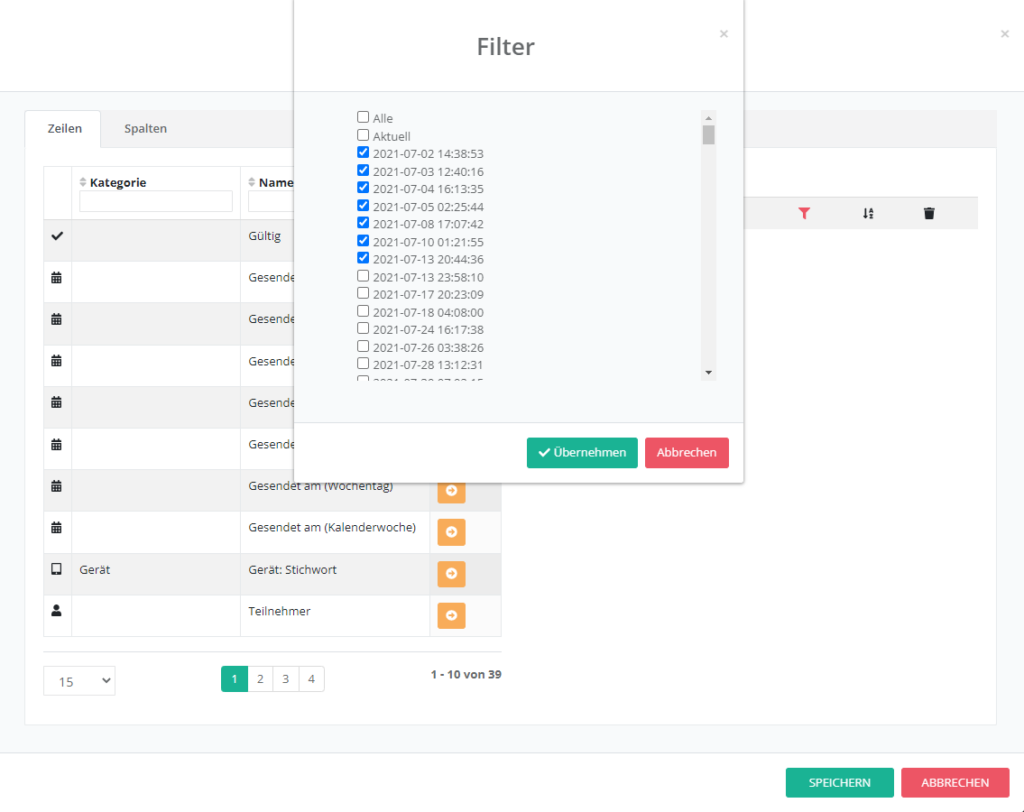Click orange arrow for Gesendet am (Kalenderwoche)
The height and width of the screenshot is (812, 1024).
tap(451, 532)
